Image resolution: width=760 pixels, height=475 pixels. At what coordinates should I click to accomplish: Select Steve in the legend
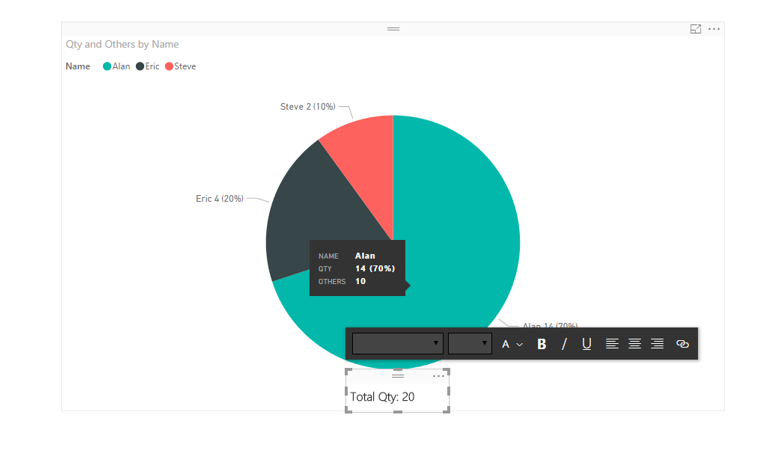[x=180, y=66]
